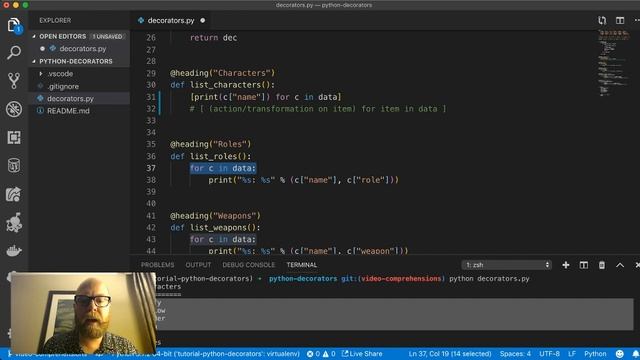Collapse the Open Editors section
The width and height of the screenshot is (640, 360).
(x=34, y=36)
